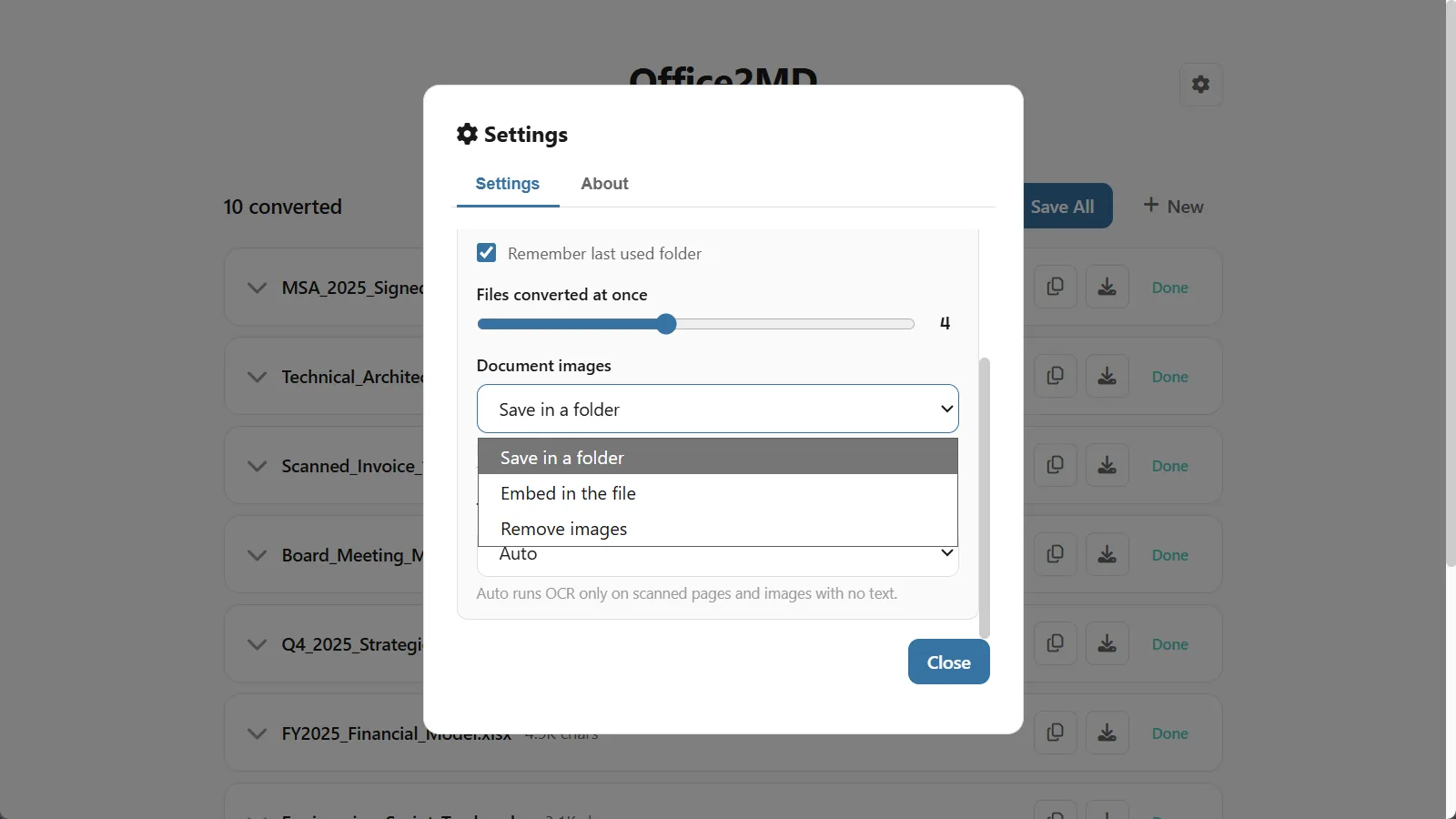
Task: Click the main page scrollbar
Action: [1451, 284]
